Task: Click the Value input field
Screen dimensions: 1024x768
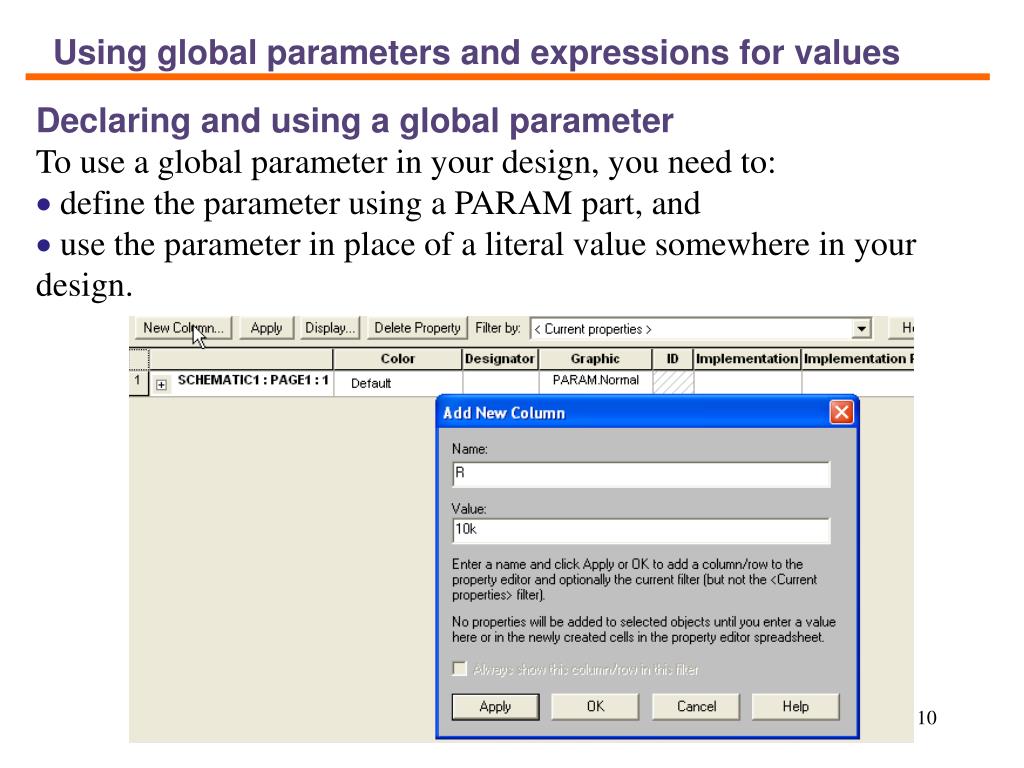Action: [641, 530]
